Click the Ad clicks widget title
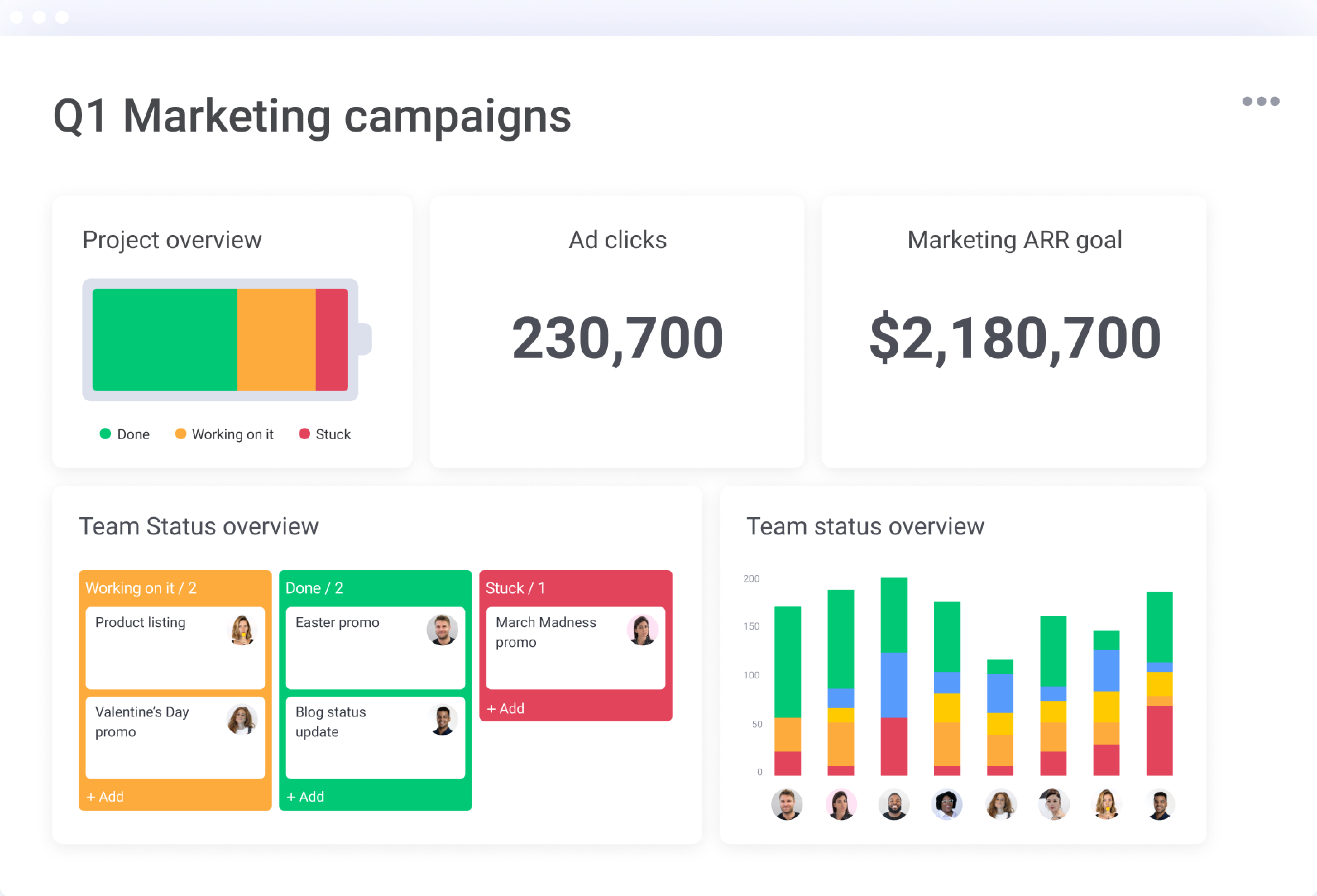The width and height of the screenshot is (1317, 896). tap(618, 240)
